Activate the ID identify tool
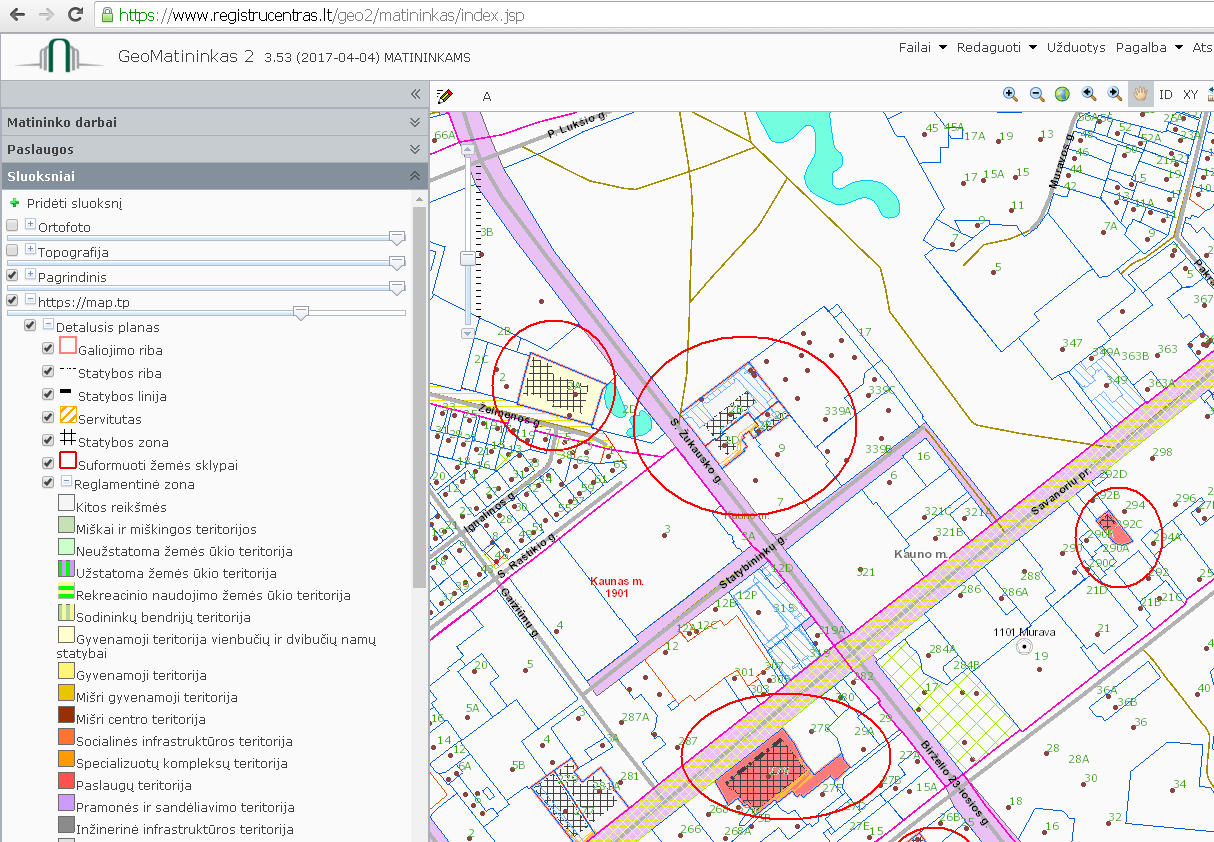The width and height of the screenshot is (1214, 842). click(1166, 95)
